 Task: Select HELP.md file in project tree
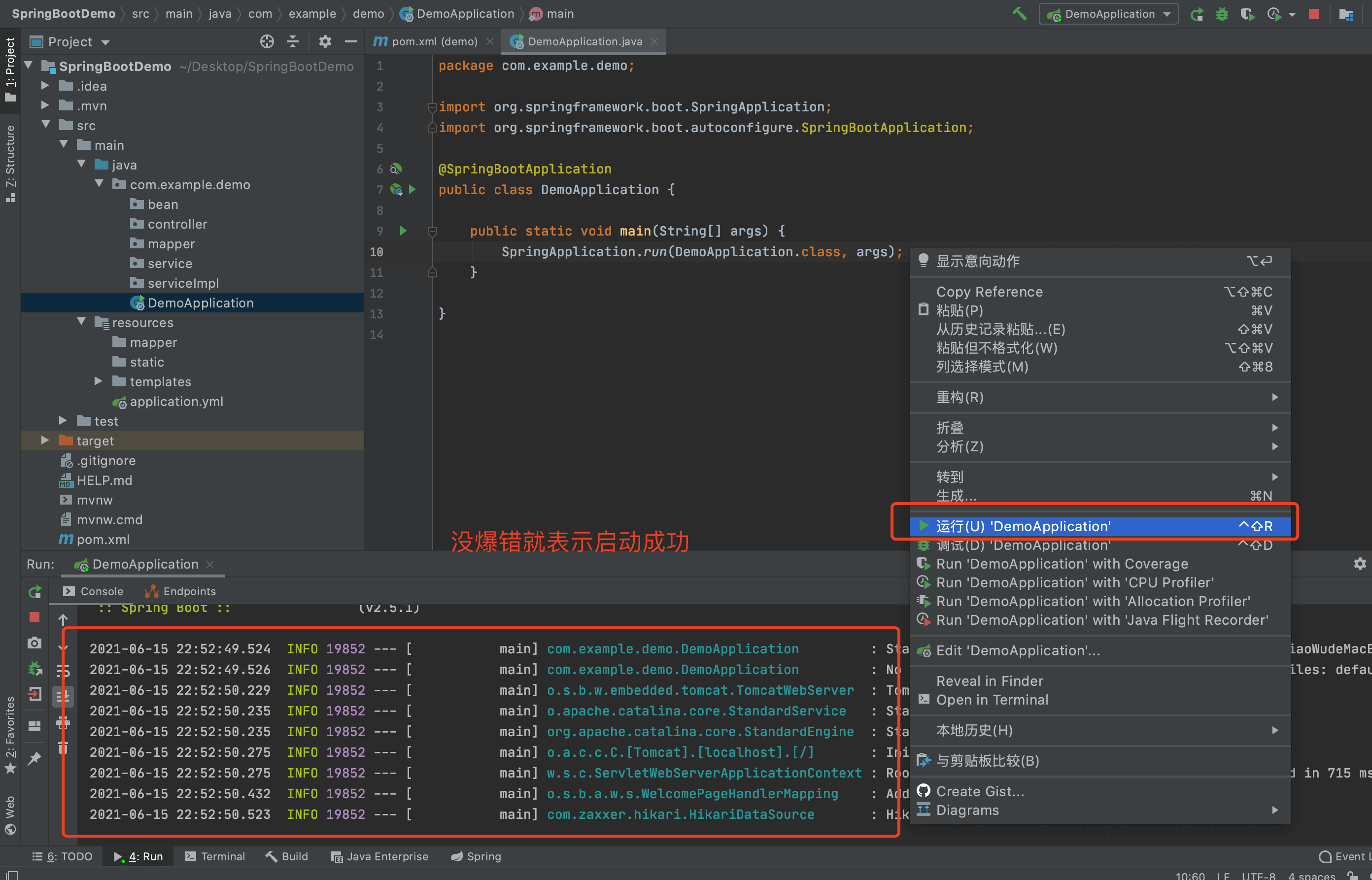point(104,480)
